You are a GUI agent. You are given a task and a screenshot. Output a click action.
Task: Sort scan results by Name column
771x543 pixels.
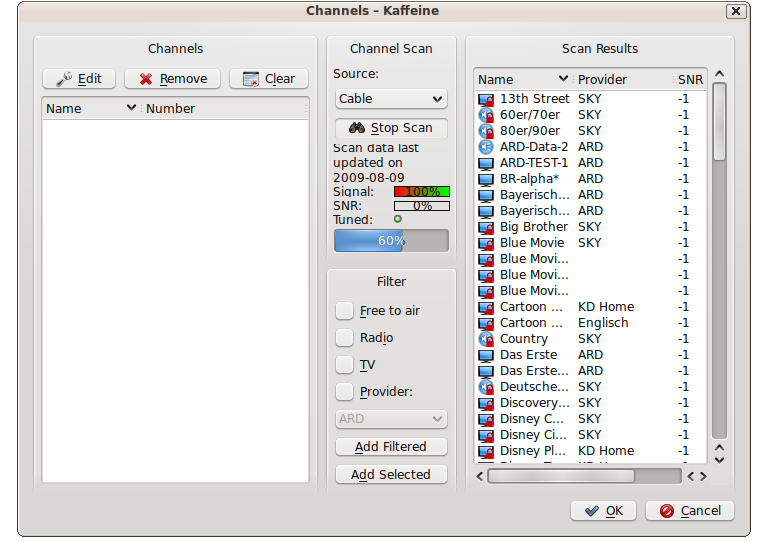[x=524, y=80]
